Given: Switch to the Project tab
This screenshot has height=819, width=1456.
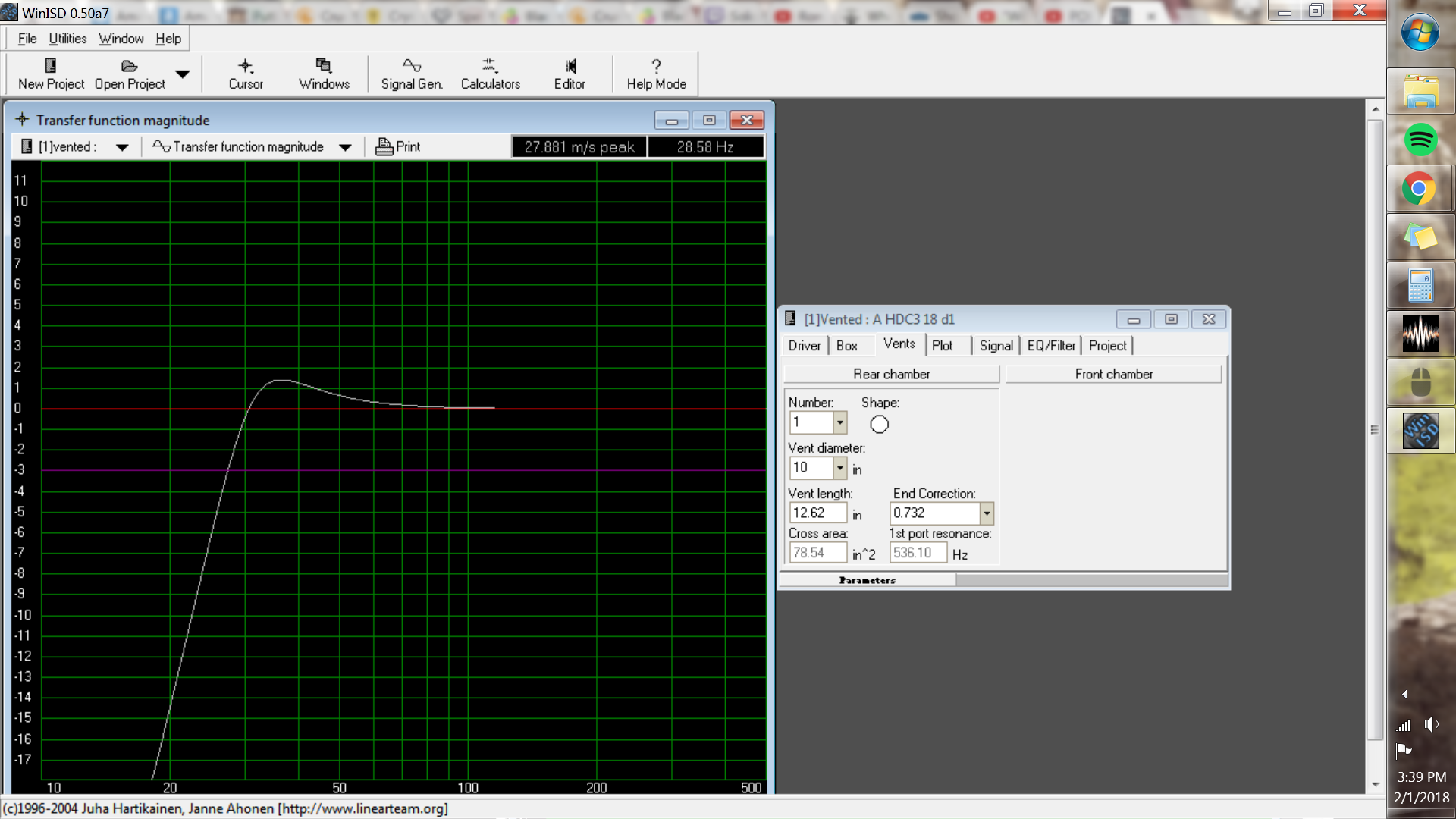Looking at the screenshot, I should coord(1107,346).
